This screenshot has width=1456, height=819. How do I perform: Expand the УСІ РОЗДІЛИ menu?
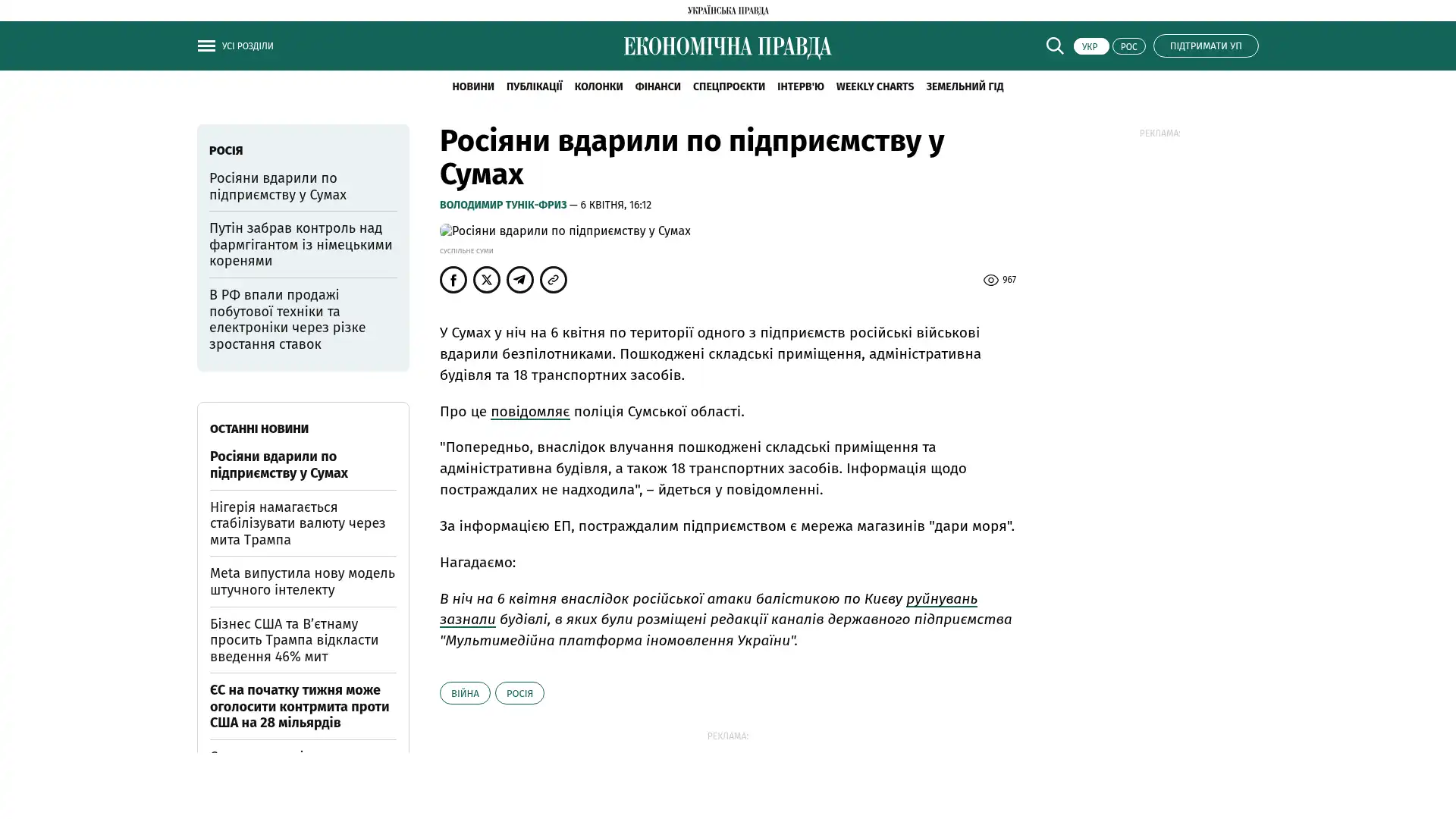click(x=247, y=46)
